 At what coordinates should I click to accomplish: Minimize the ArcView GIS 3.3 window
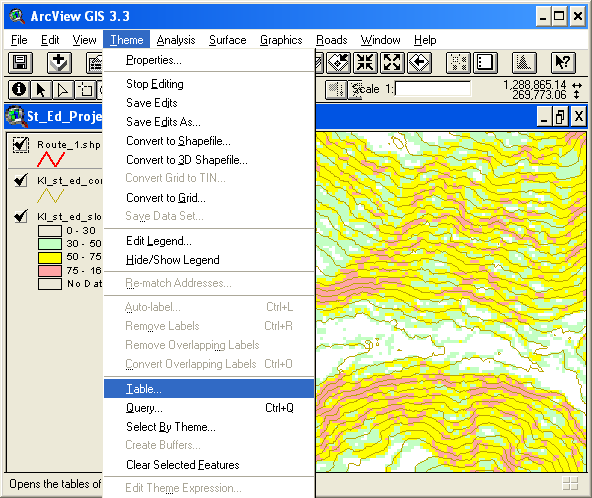click(543, 17)
